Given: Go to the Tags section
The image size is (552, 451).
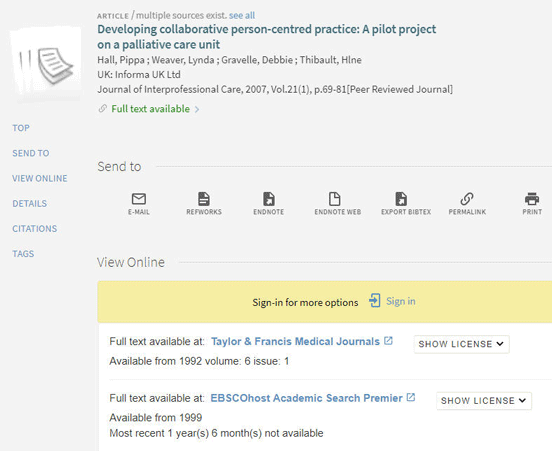Looking at the screenshot, I should pyautogui.click(x=23, y=254).
